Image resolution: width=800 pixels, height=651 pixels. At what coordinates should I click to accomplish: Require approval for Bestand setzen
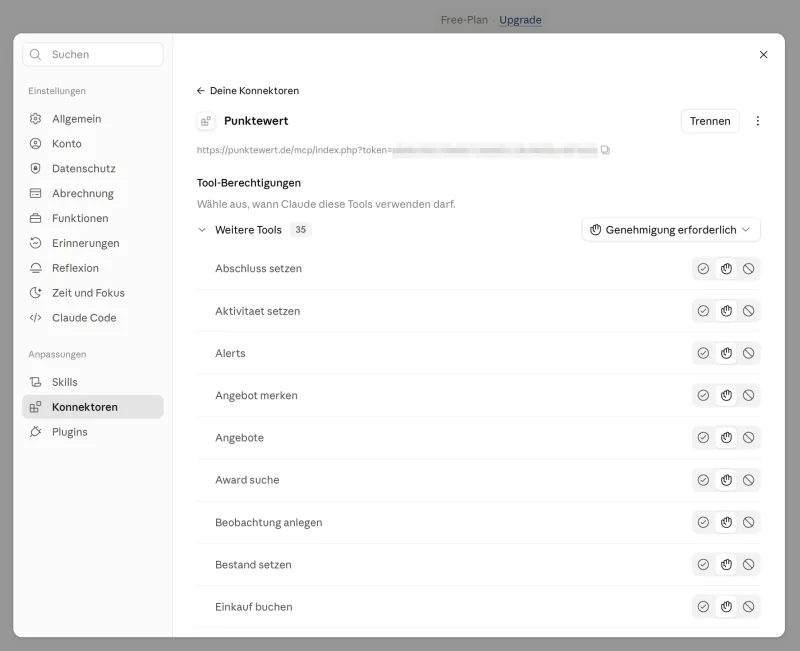click(x=726, y=565)
